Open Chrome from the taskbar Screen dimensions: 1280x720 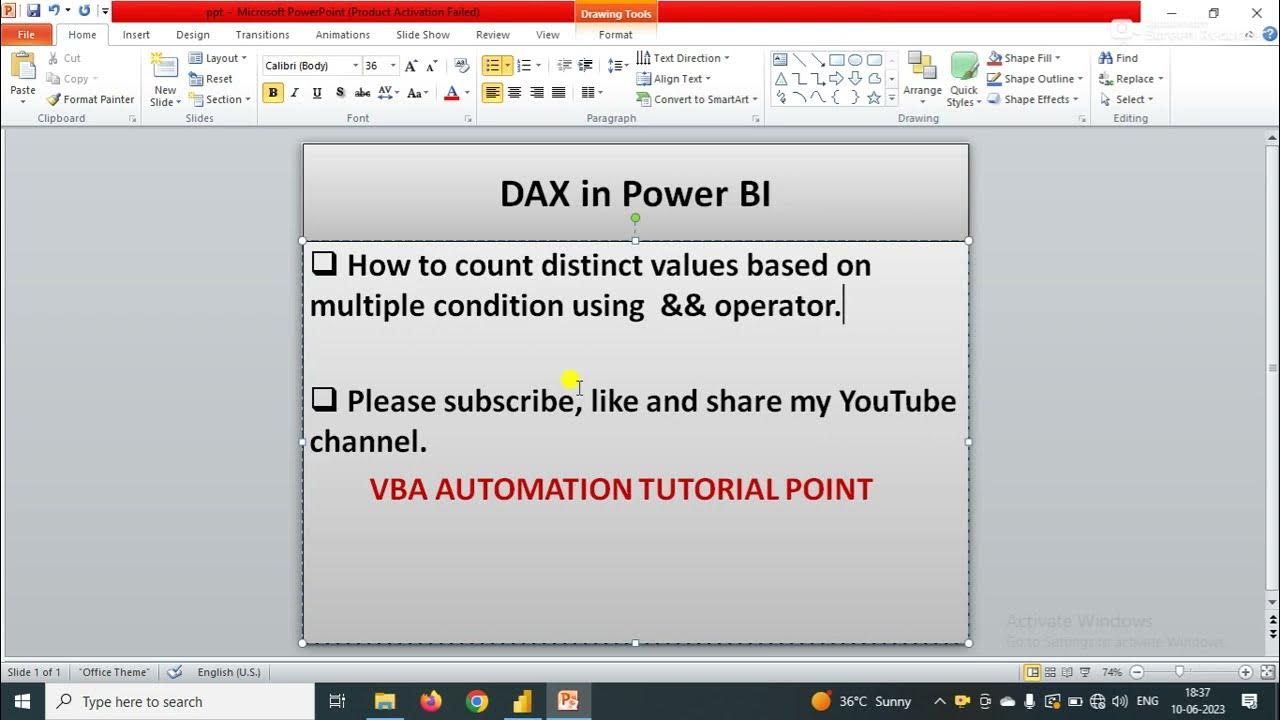[477, 701]
